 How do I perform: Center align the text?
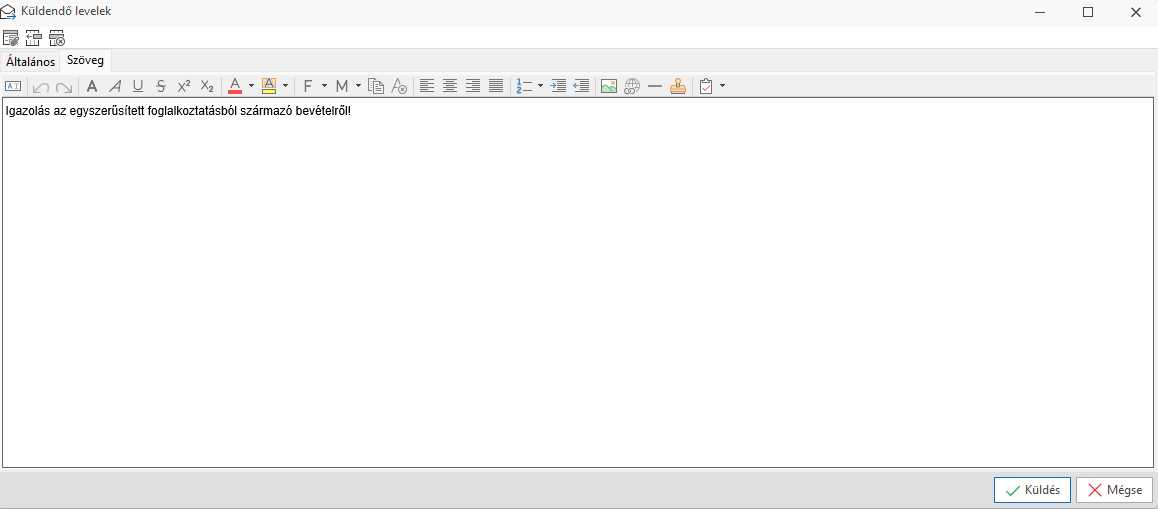(450, 86)
